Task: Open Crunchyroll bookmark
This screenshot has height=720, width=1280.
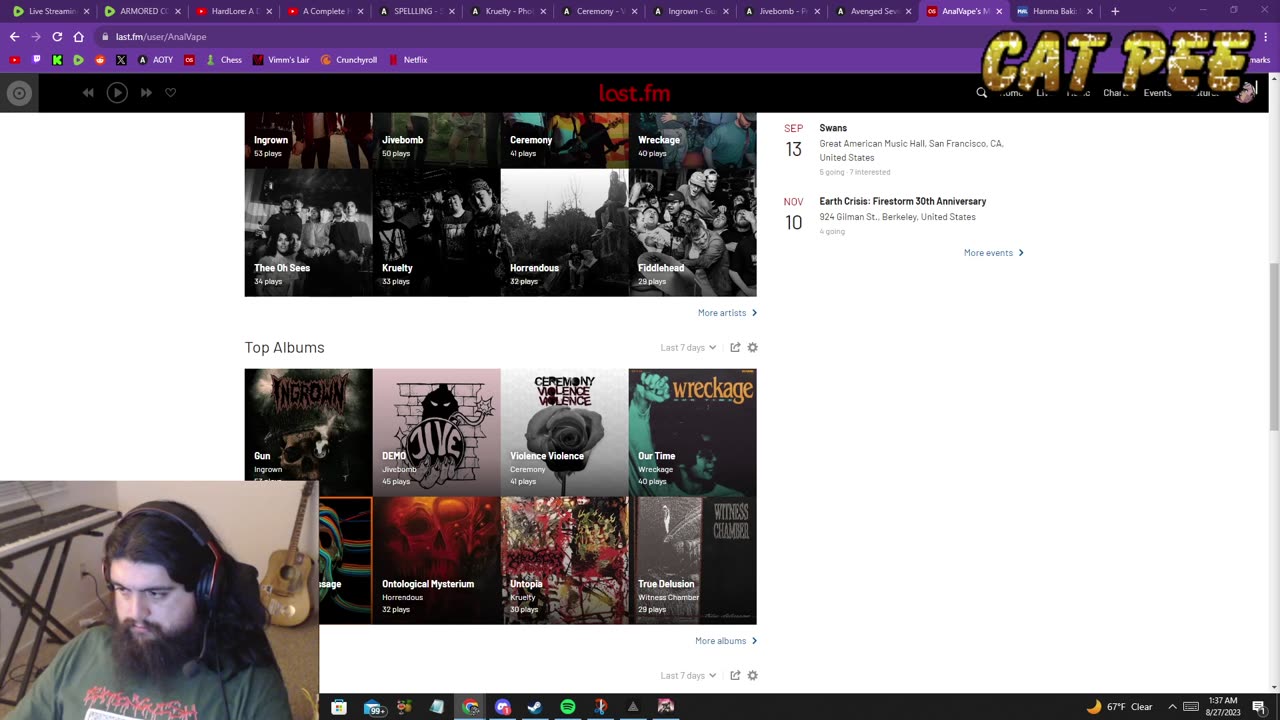Action: (349, 60)
